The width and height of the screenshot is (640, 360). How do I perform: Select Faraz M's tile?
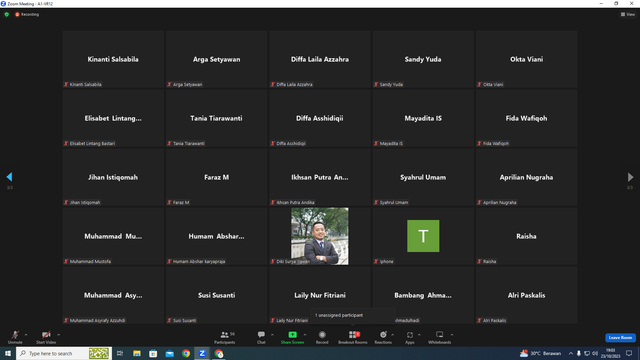coord(216,177)
